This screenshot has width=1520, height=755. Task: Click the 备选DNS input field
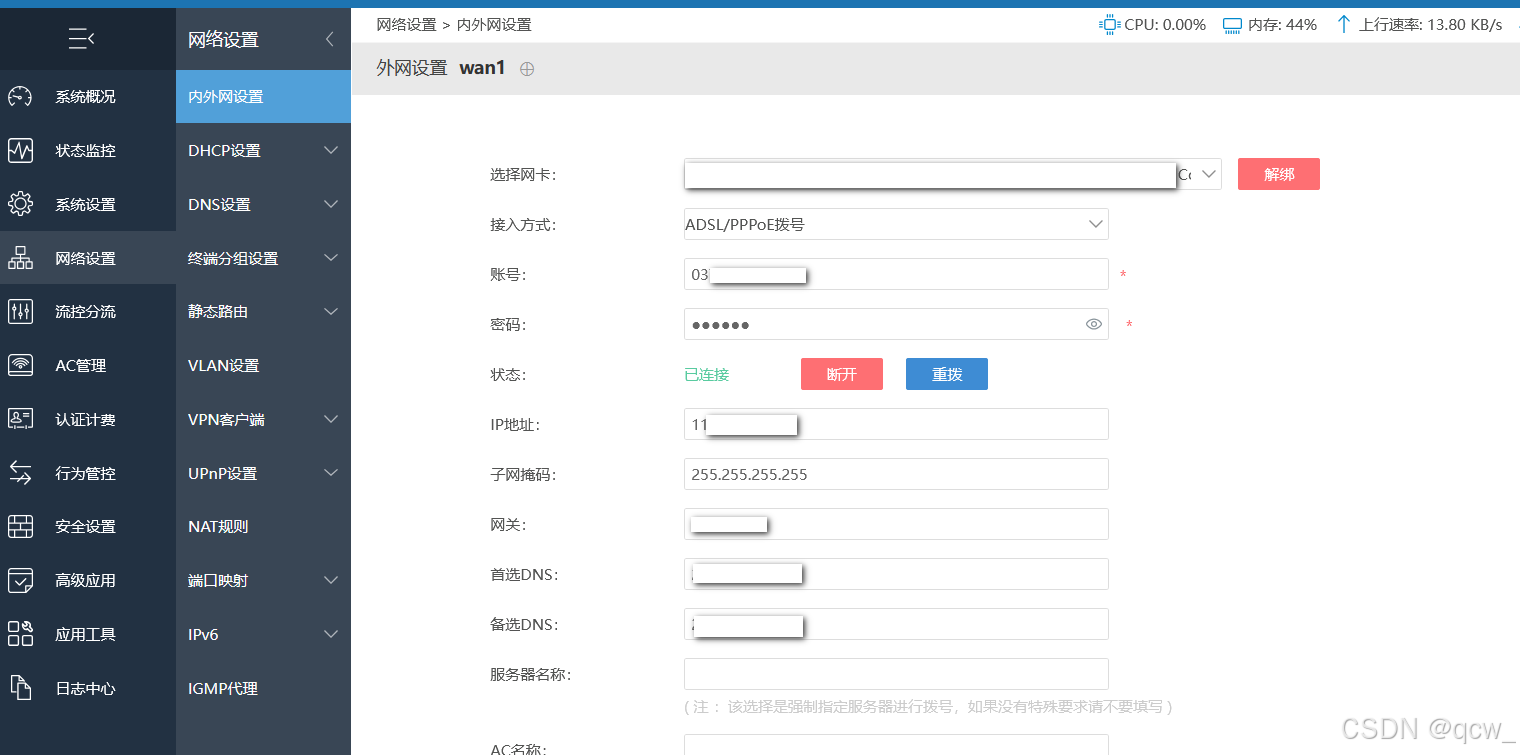[896, 624]
